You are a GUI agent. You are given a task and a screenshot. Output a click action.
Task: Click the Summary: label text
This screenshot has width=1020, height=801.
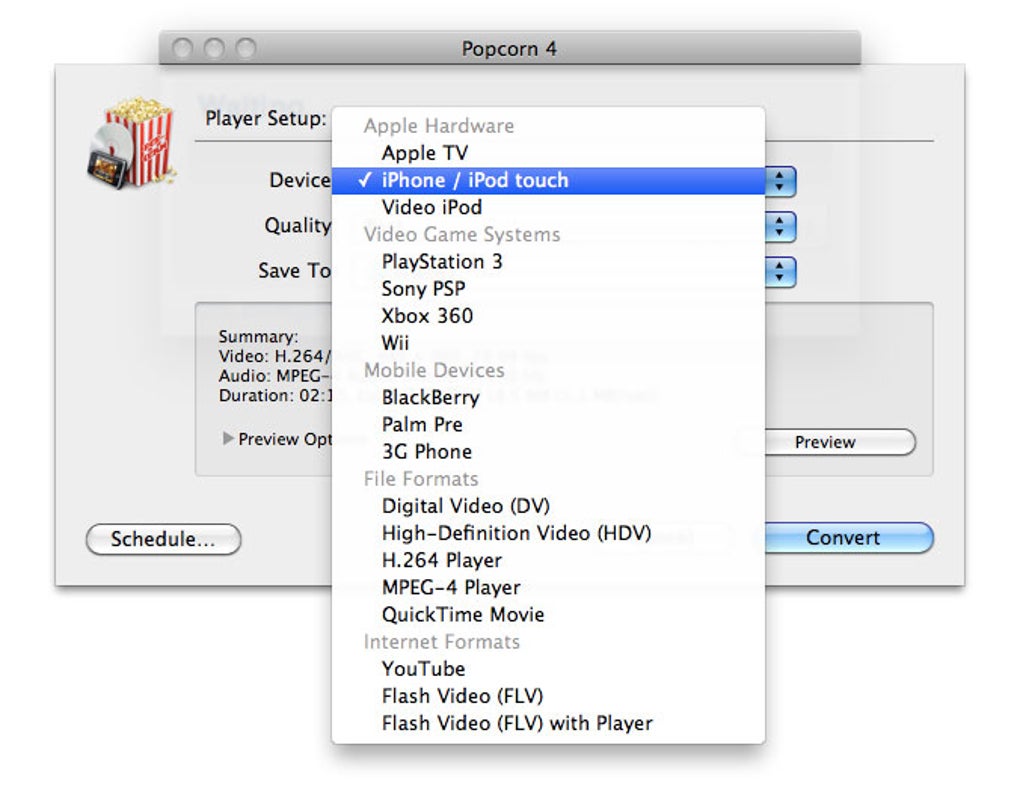[x=258, y=336]
